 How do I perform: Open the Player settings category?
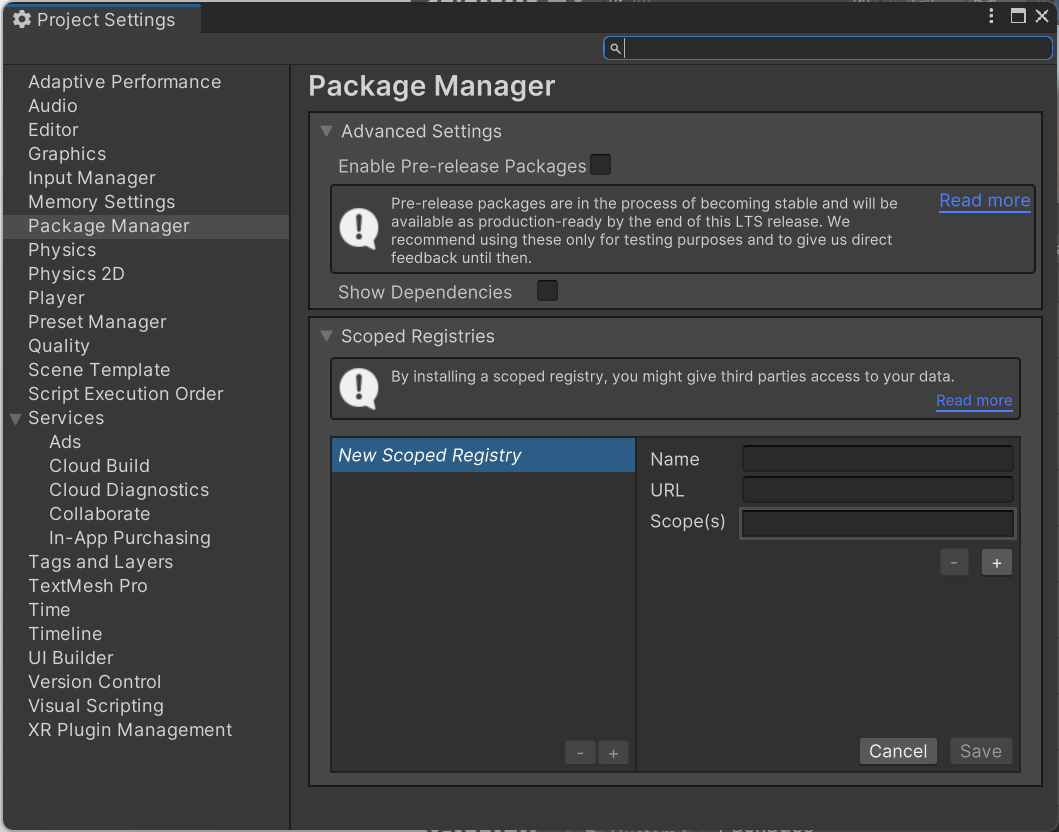pyautogui.click(x=56, y=298)
